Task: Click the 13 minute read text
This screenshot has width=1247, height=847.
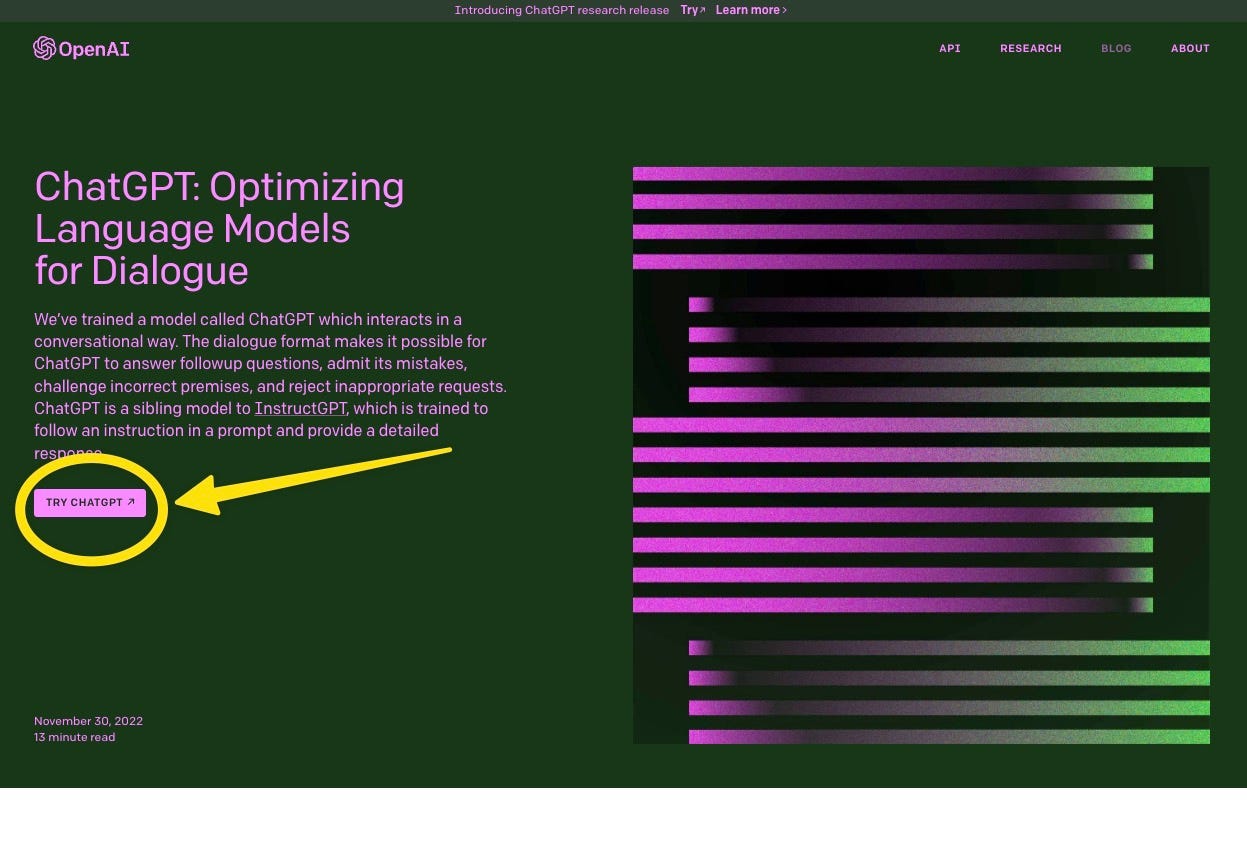Action: point(74,737)
